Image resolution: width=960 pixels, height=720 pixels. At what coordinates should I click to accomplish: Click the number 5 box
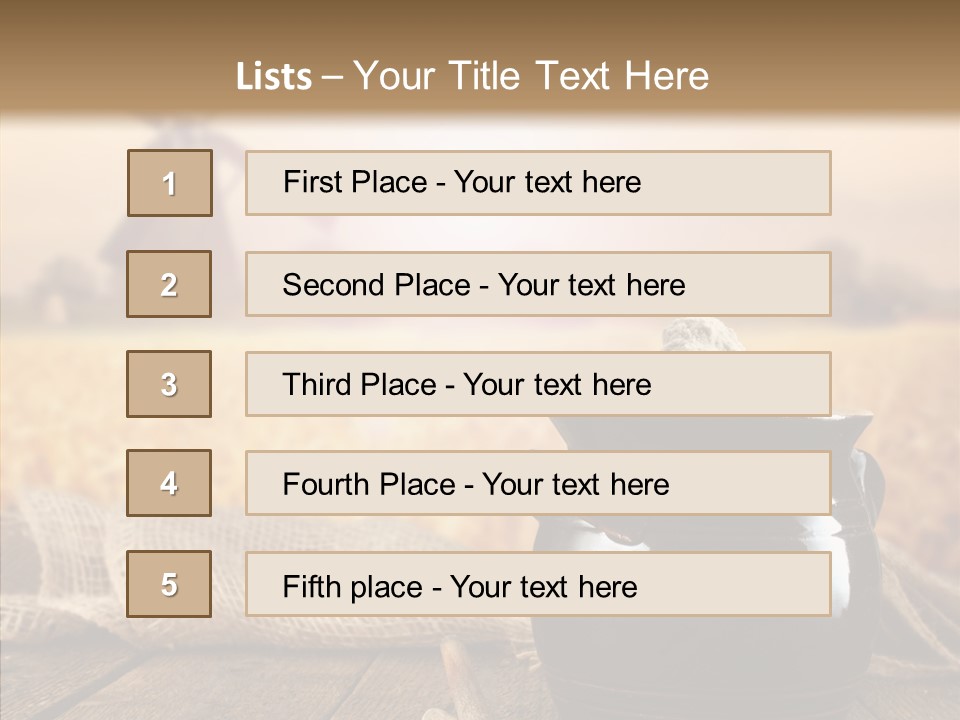[169, 584]
